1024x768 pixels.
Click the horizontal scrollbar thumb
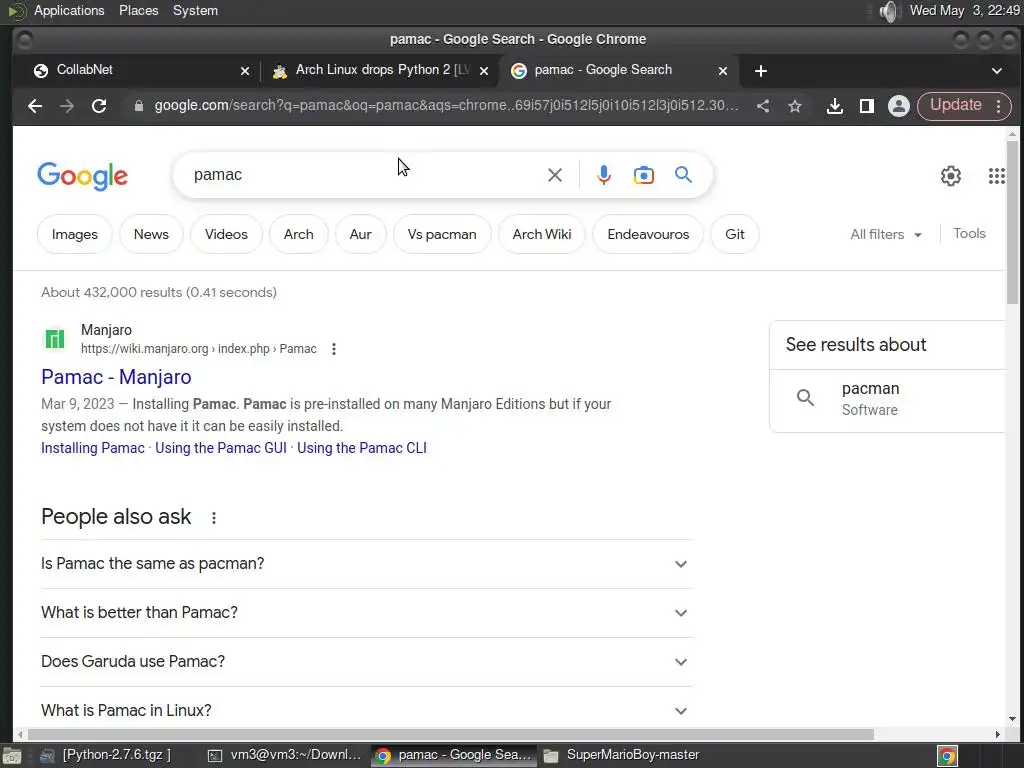tap(451, 734)
